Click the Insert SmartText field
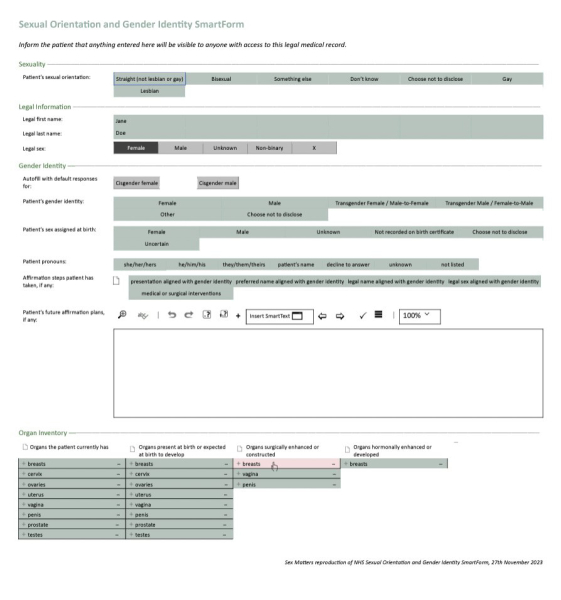The width and height of the screenshot is (561, 600). (x=280, y=316)
